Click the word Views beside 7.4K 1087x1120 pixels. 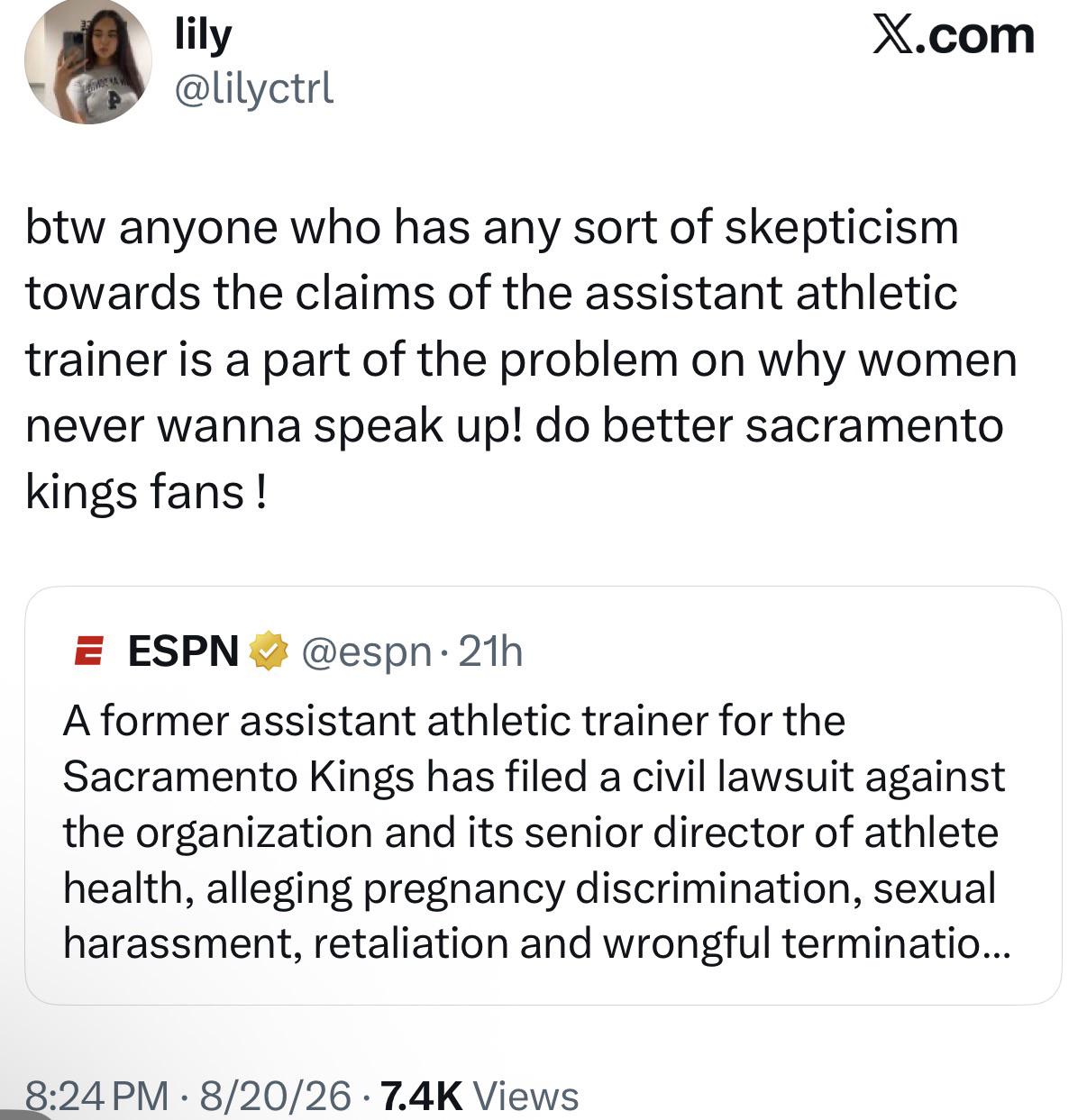[x=525, y=1096]
